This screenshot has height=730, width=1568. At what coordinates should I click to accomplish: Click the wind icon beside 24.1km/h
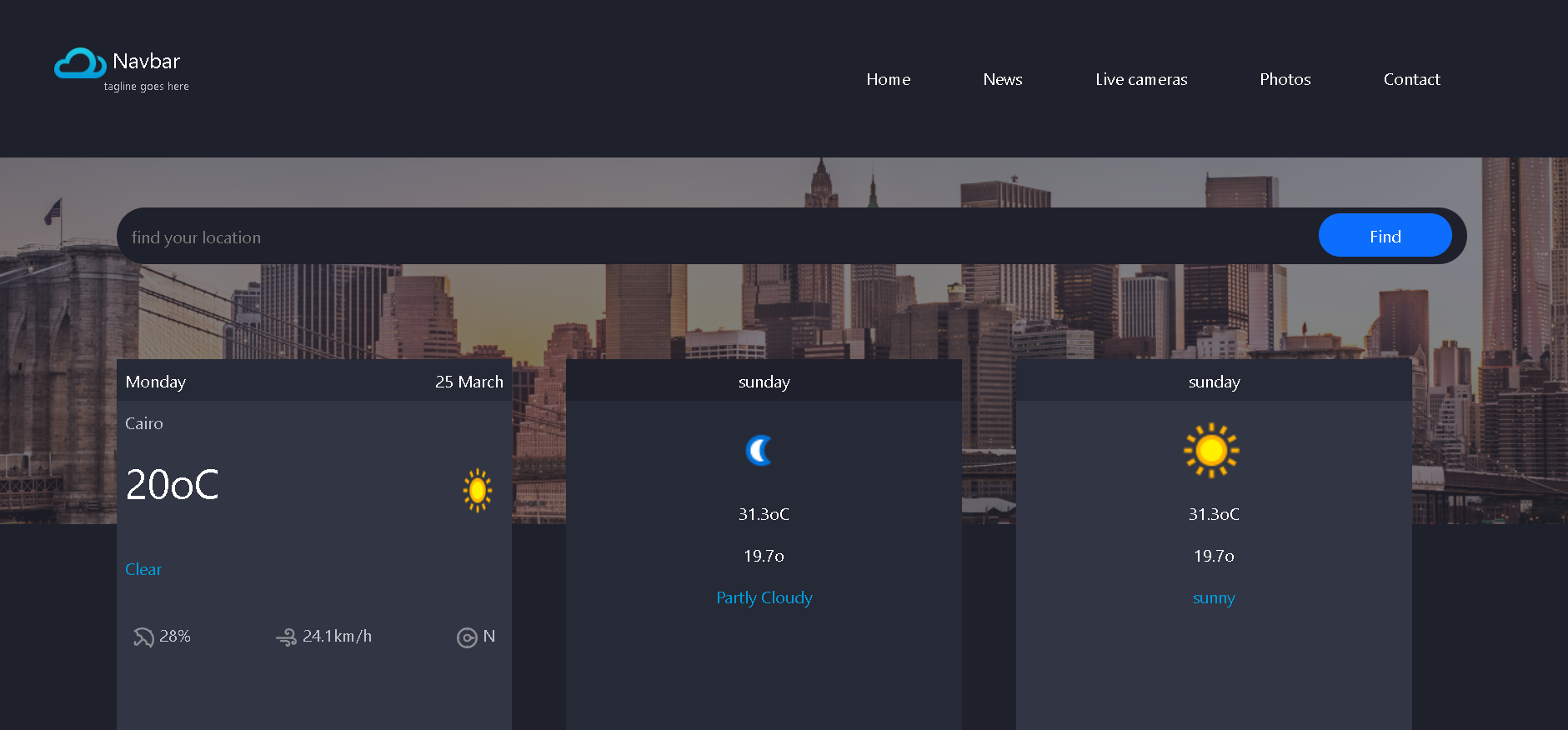286,637
